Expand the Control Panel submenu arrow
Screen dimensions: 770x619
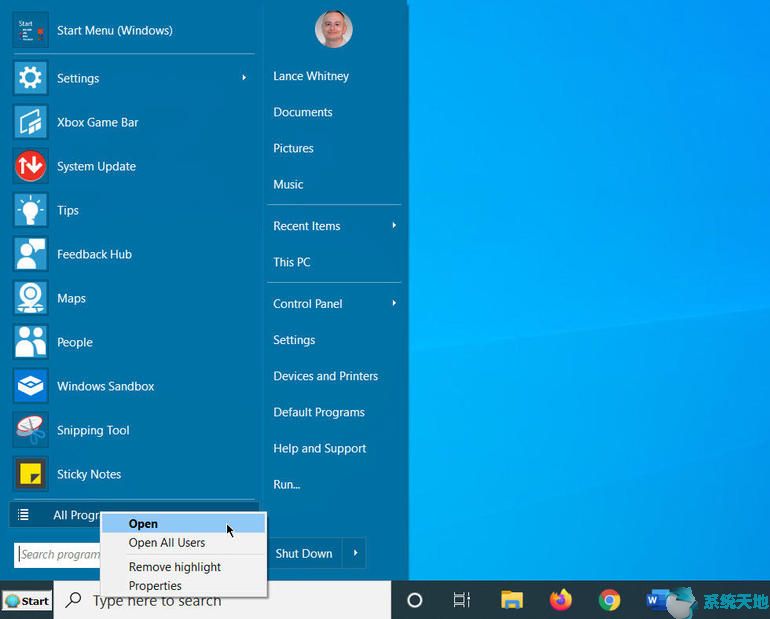[x=394, y=303]
